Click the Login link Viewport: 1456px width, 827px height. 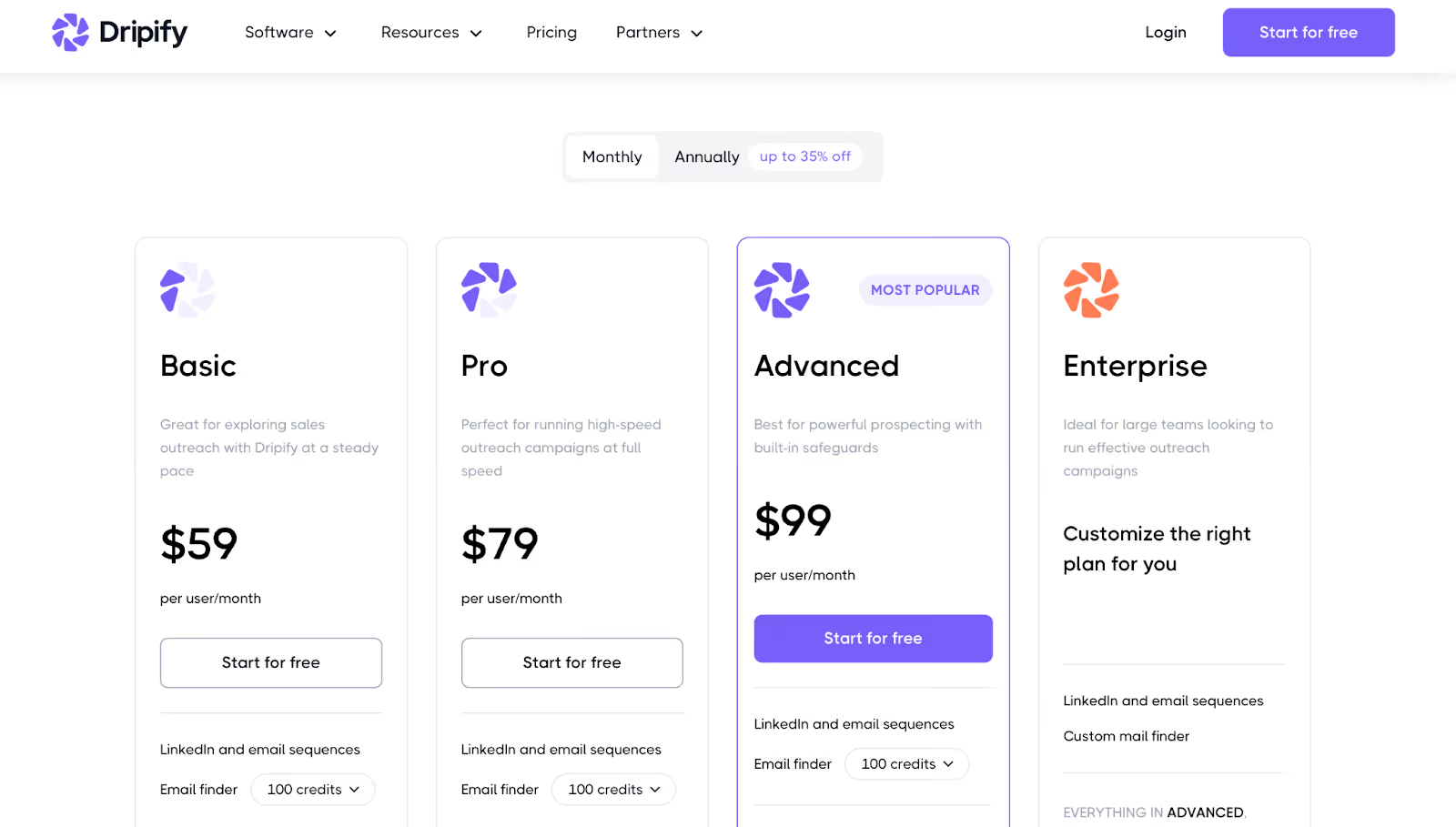tap(1165, 32)
